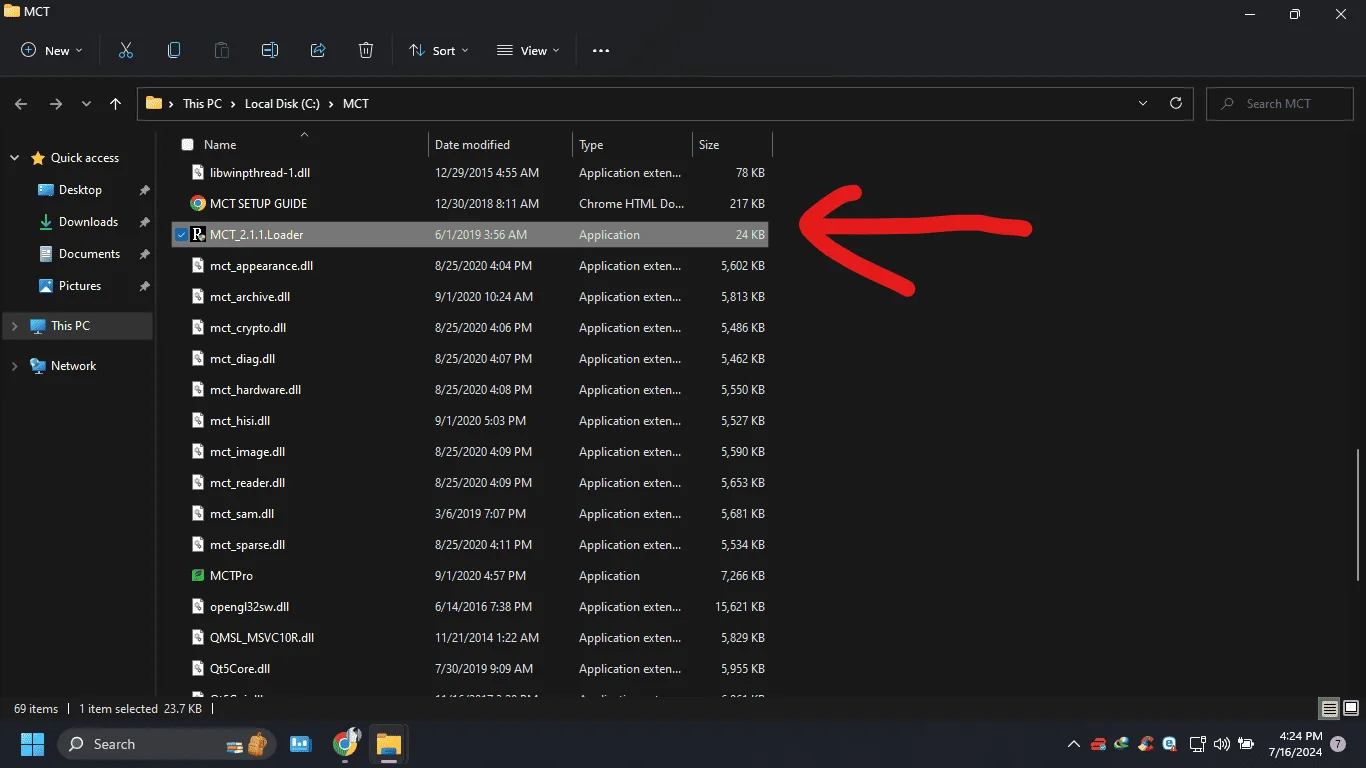Click the battery tray icon
Image resolution: width=1366 pixels, height=768 pixels.
(x=1246, y=744)
